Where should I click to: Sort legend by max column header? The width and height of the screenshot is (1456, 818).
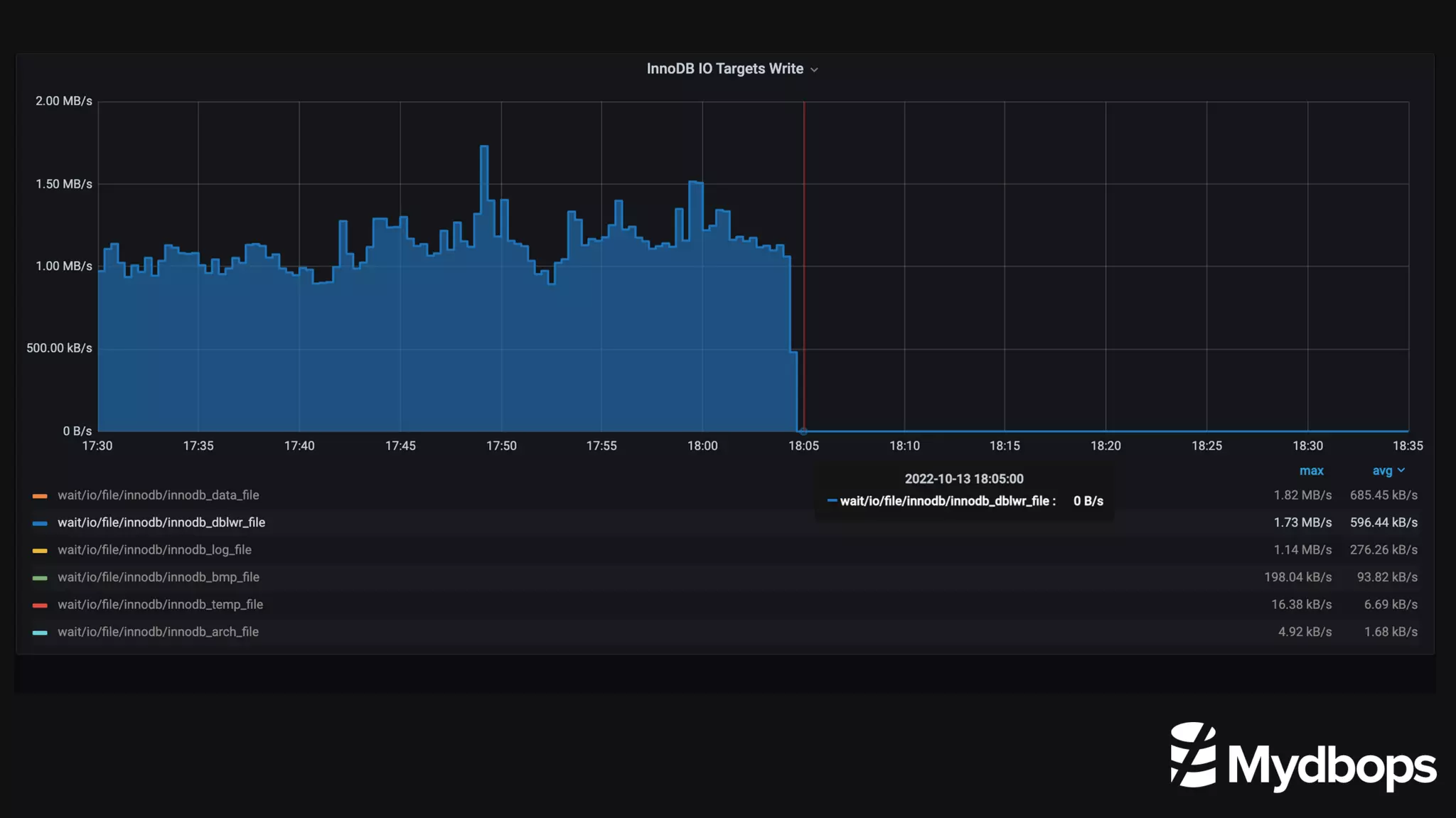pyautogui.click(x=1311, y=470)
